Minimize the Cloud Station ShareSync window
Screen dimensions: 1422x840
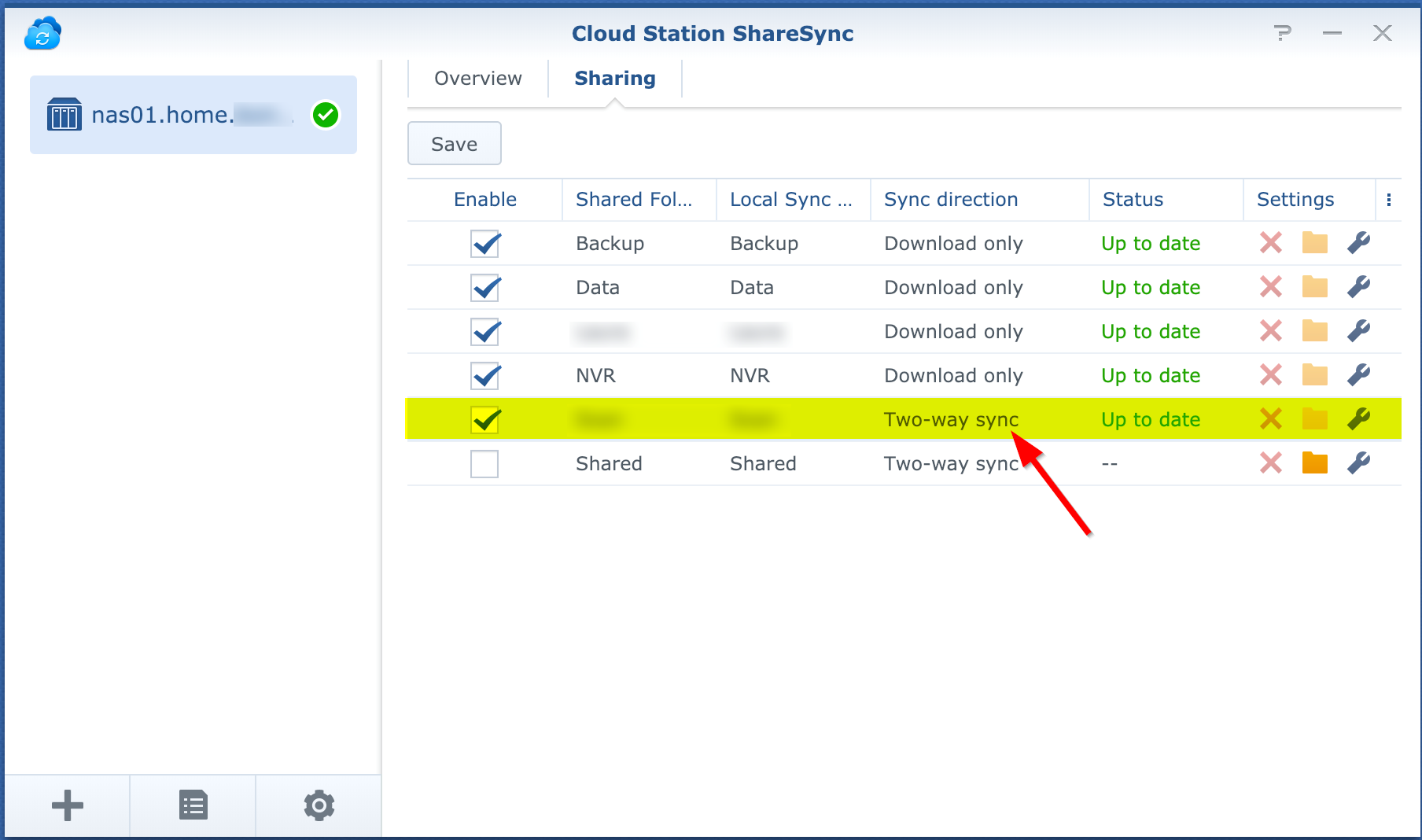click(1332, 33)
